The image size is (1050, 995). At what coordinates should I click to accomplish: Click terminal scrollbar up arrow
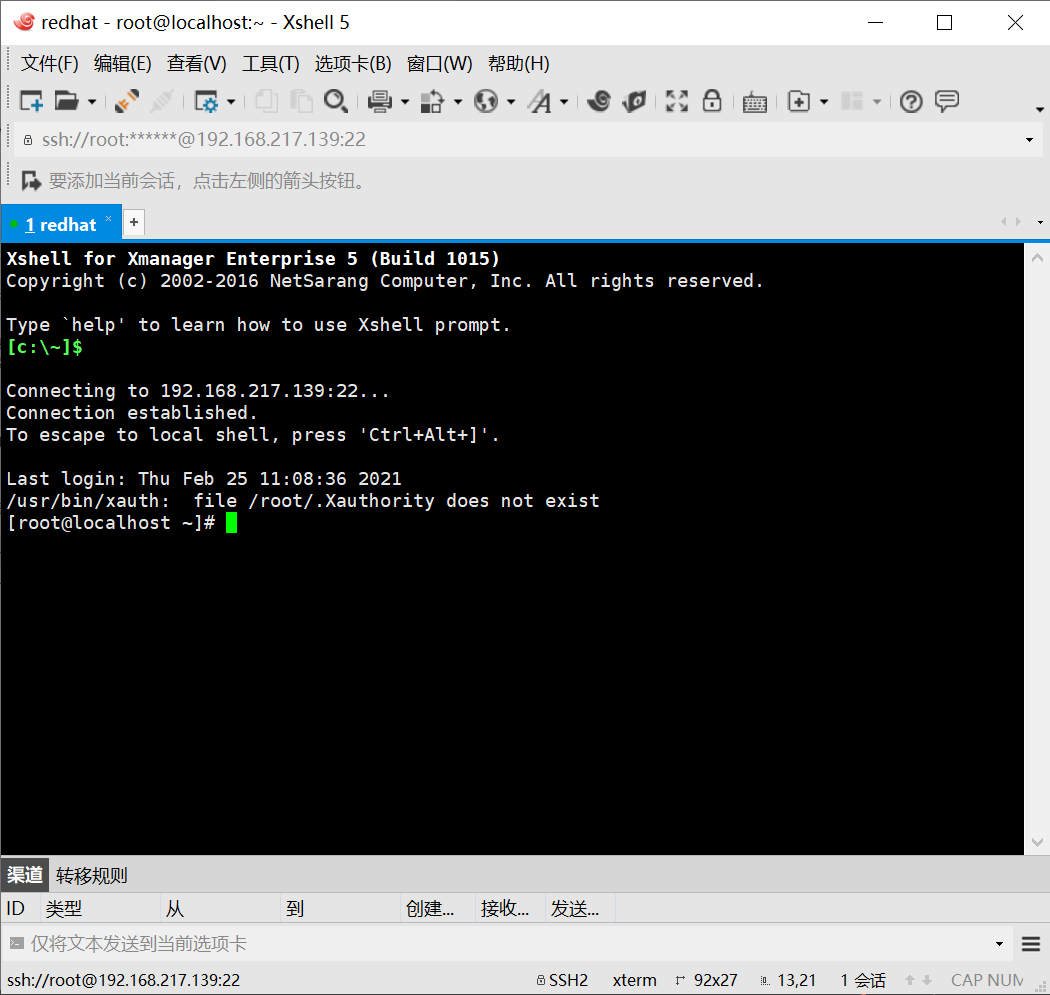(1037, 257)
